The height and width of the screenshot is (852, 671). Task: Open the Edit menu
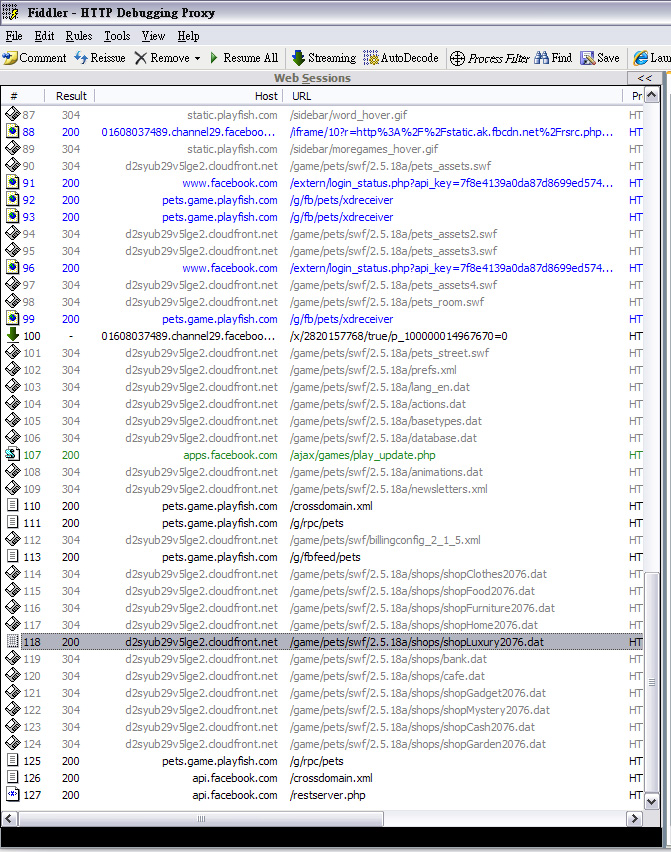click(44, 36)
